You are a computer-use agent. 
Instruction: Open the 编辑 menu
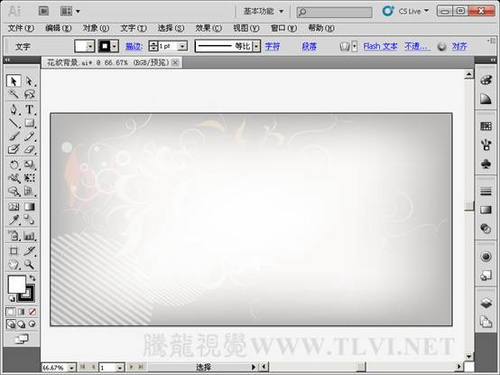coord(58,28)
